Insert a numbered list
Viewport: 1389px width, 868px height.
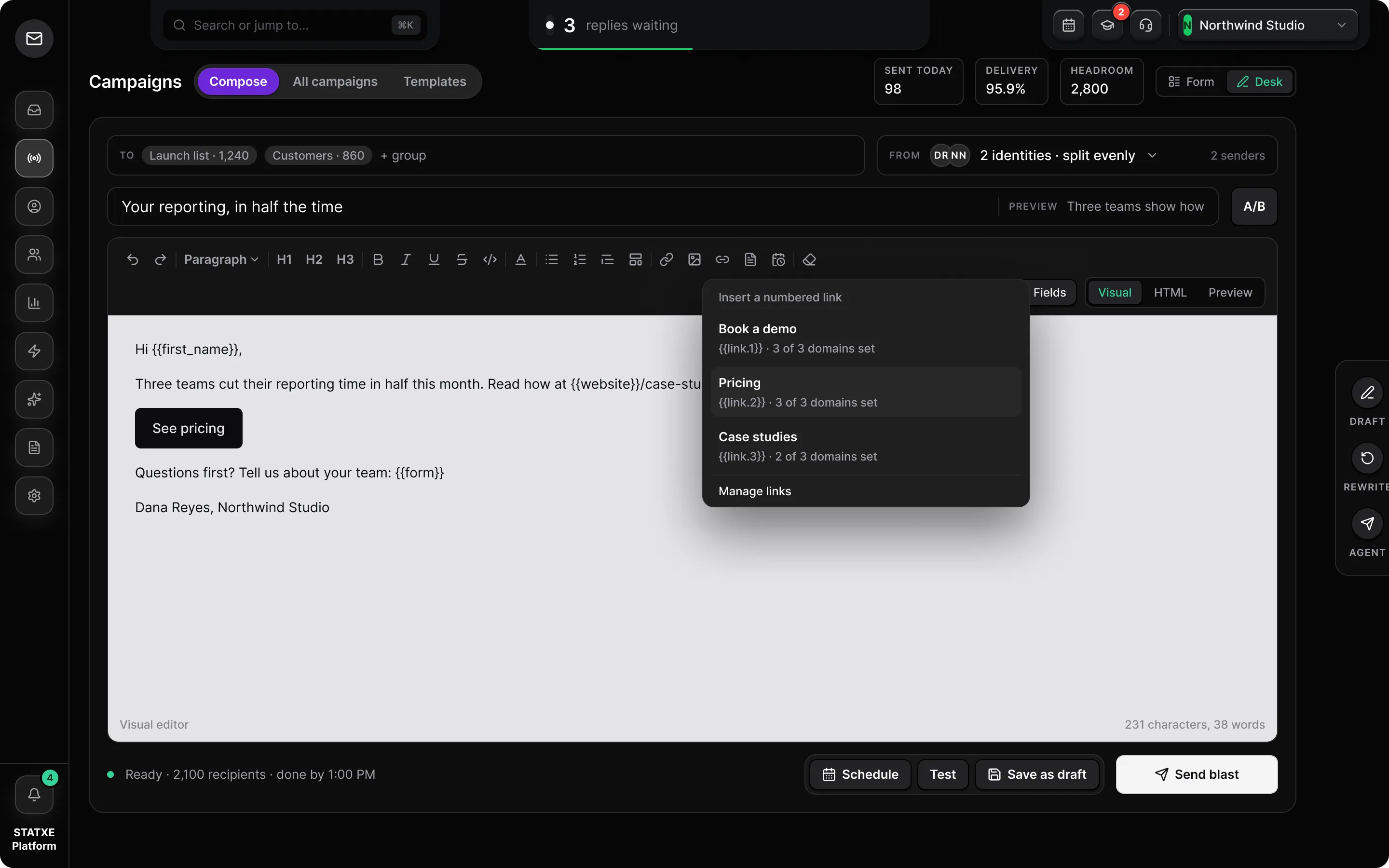tap(580, 259)
